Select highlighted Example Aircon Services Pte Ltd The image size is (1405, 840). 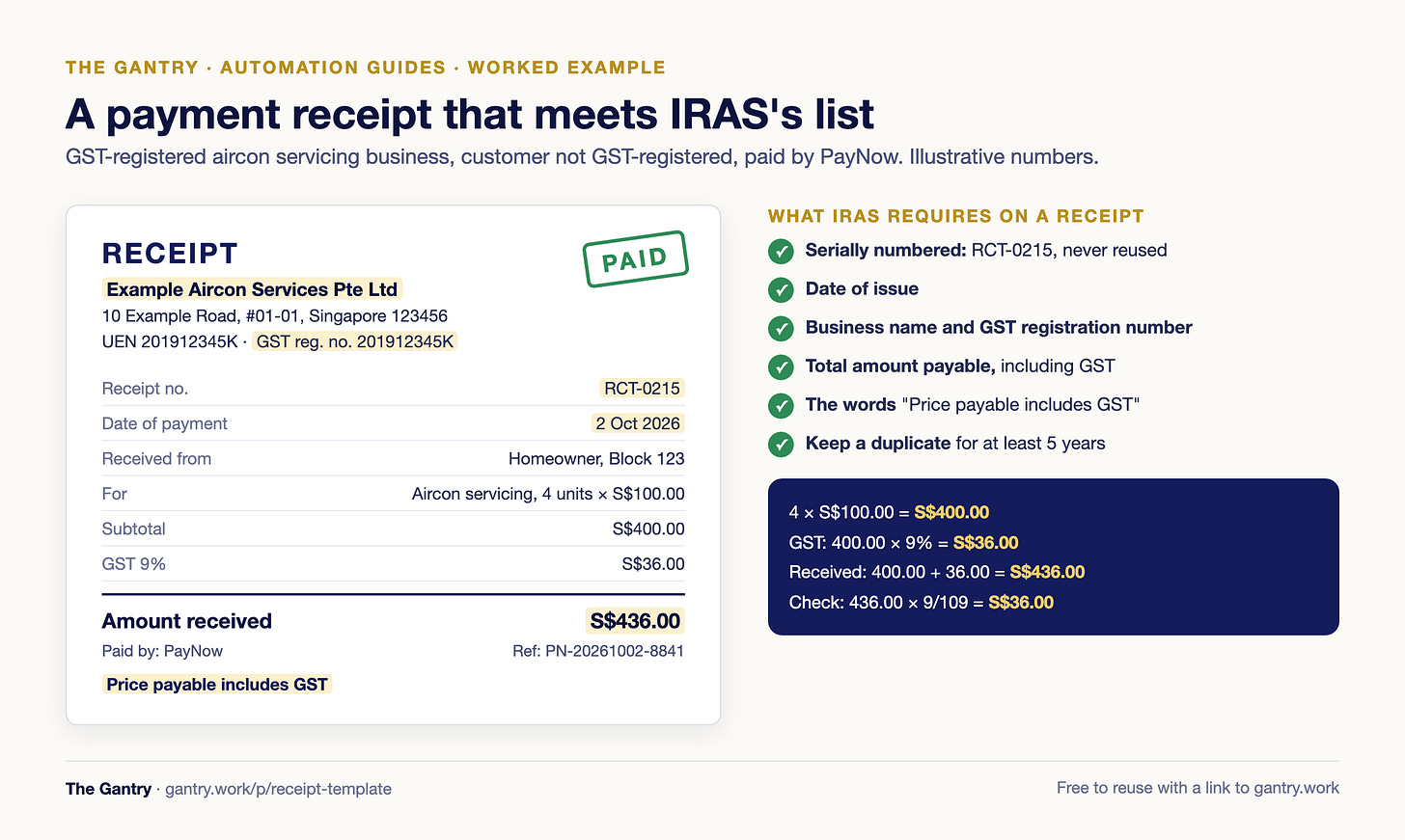click(x=252, y=289)
